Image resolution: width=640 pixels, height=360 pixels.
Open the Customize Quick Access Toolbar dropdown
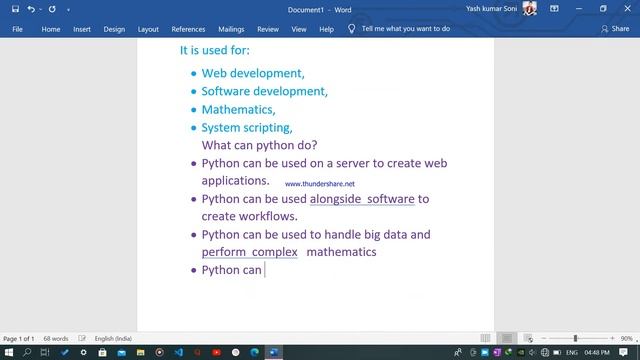click(x=68, y=10)
